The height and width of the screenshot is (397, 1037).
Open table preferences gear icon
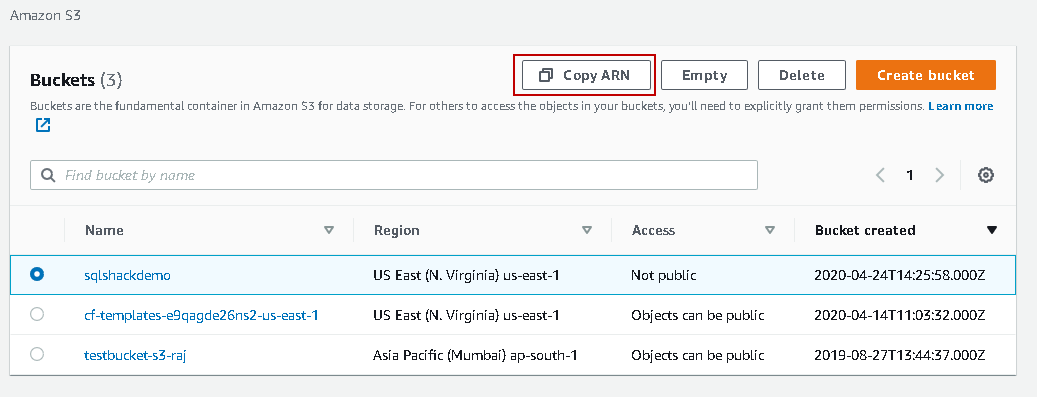coord(985,175)
